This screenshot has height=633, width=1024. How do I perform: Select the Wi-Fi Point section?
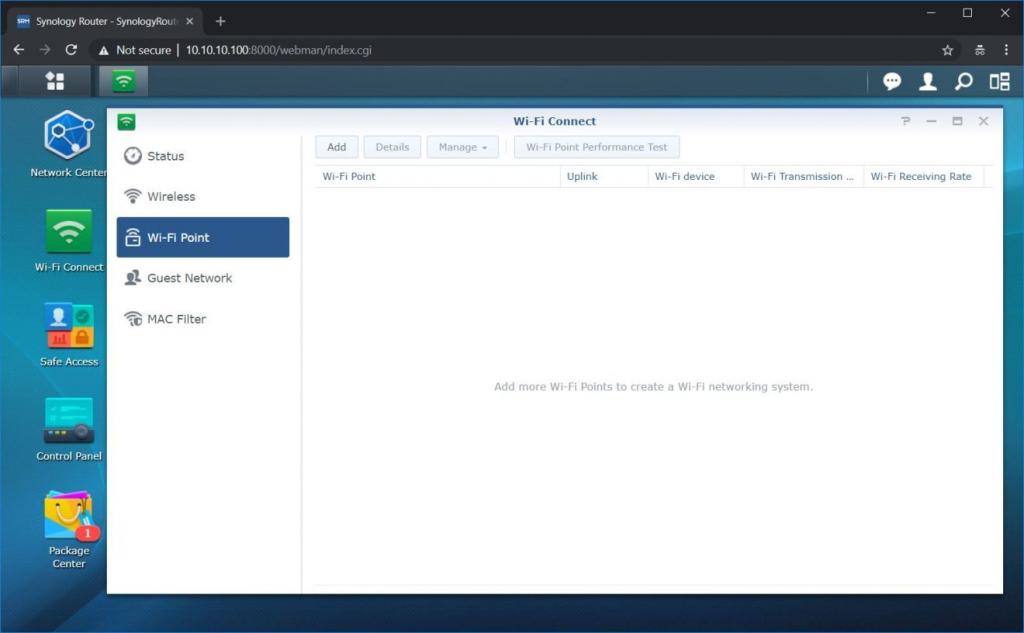202,237
